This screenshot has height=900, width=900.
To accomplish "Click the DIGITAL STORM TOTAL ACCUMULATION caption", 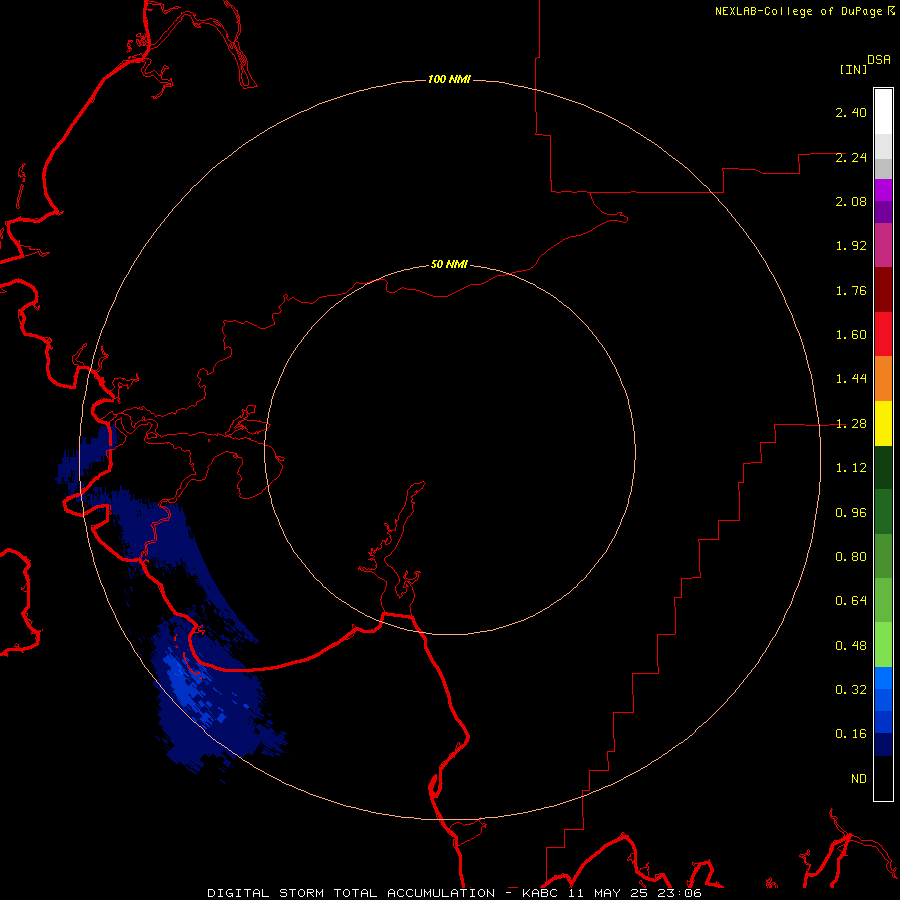I will tap(351, 893).
